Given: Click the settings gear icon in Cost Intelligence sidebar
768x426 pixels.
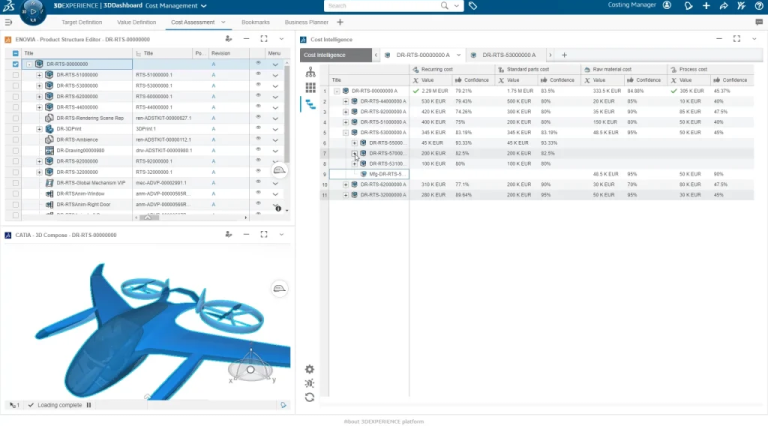Looking at the screenshot, I should tap(310, 369).
